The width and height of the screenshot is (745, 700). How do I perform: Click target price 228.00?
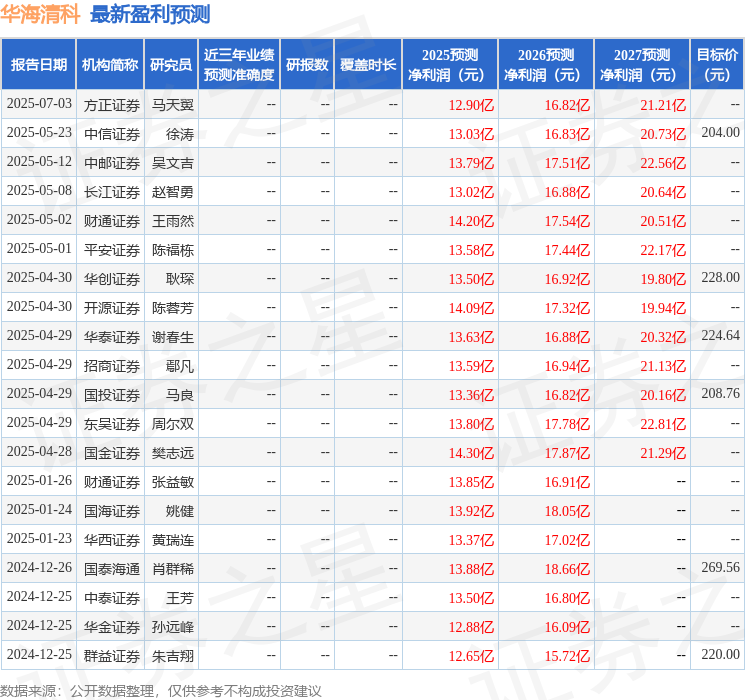[720, 278]
